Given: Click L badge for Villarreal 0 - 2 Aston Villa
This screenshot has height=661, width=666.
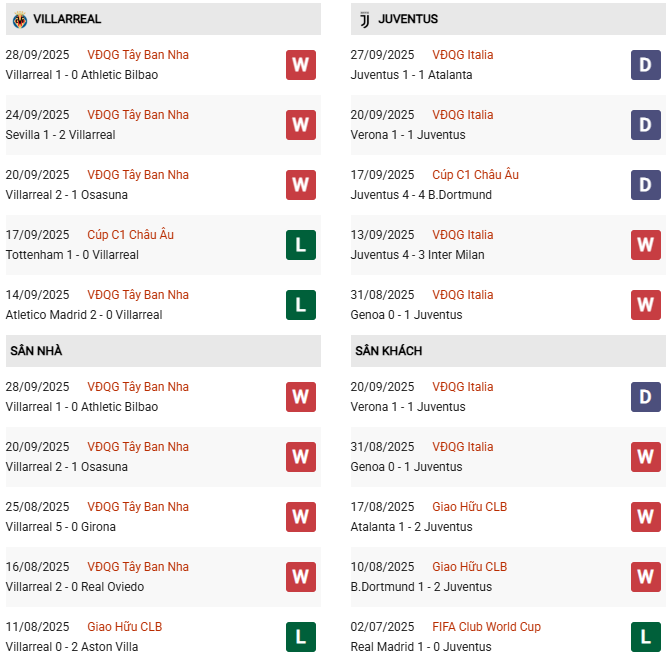Looking at the screenshot, I should tap(301, 637).
